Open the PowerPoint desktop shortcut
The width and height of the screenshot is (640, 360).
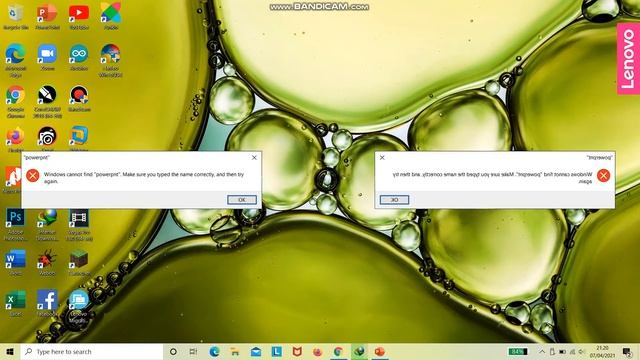coord(47,16)
